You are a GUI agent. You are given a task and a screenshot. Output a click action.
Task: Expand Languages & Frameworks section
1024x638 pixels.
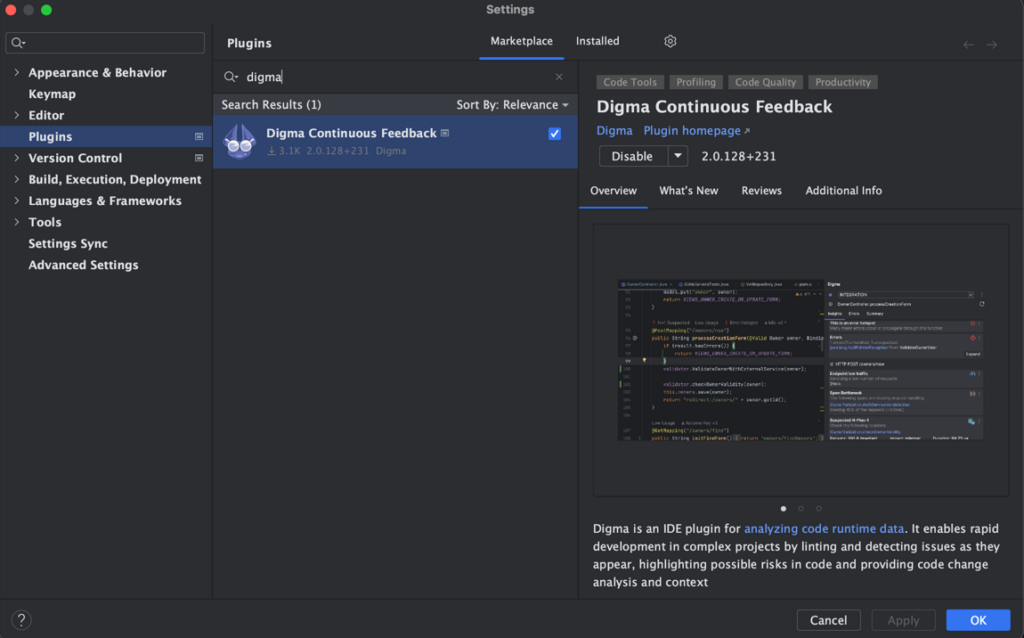click(16, 200)
